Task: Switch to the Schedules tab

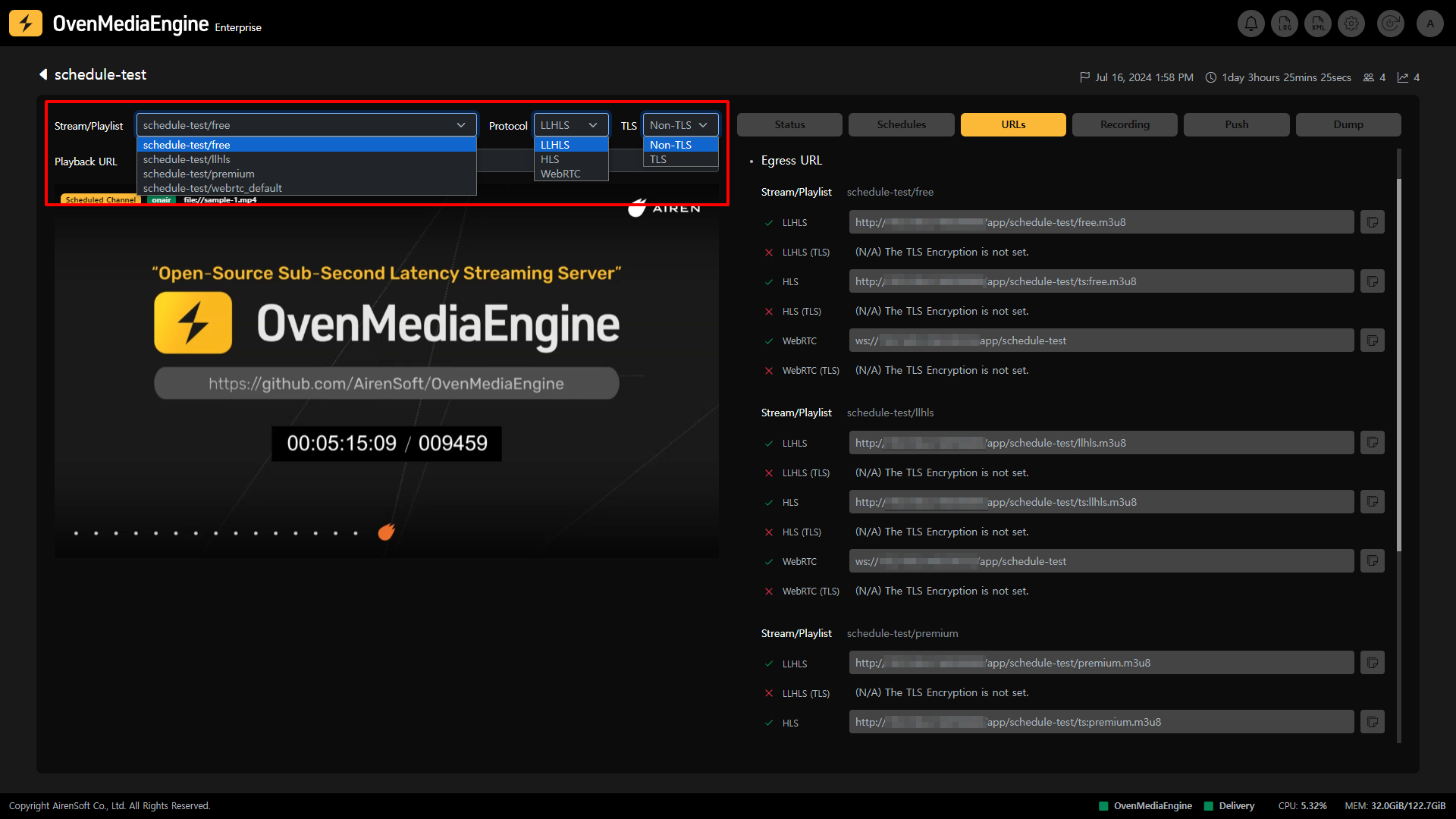Action: click(x=901, y=124)
